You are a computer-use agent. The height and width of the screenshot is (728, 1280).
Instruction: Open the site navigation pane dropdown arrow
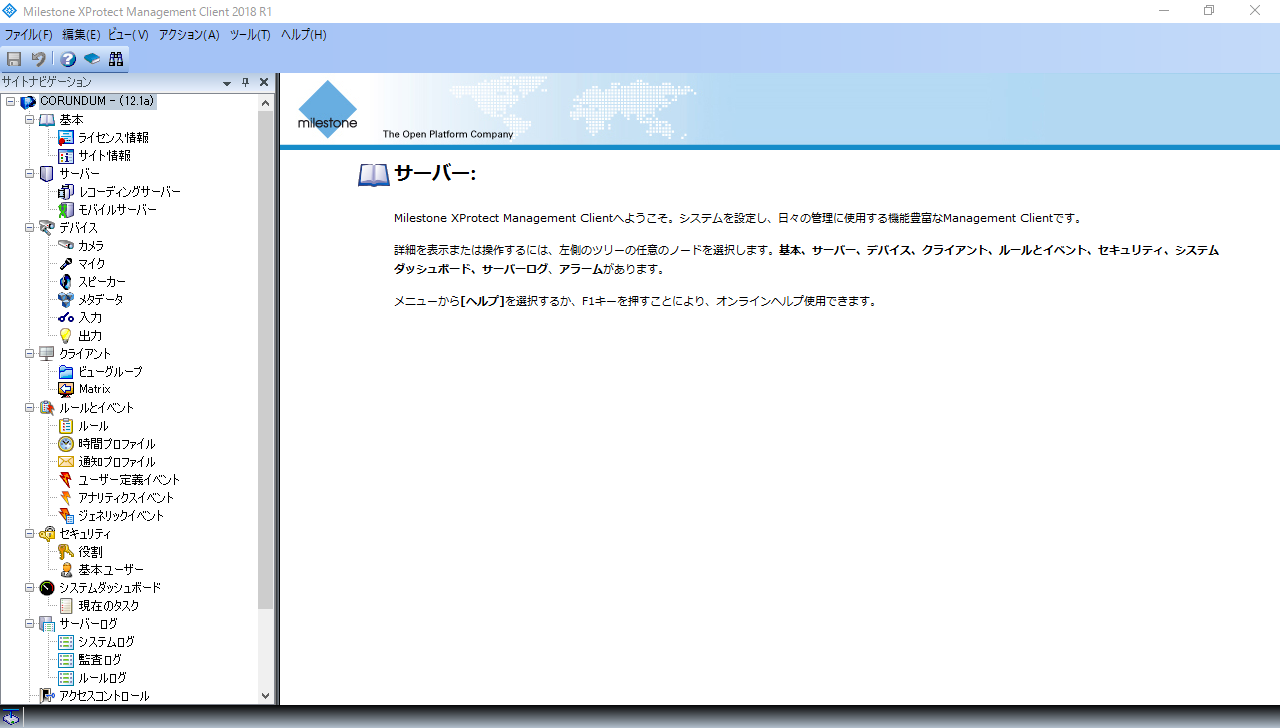(x=227, y=83)
